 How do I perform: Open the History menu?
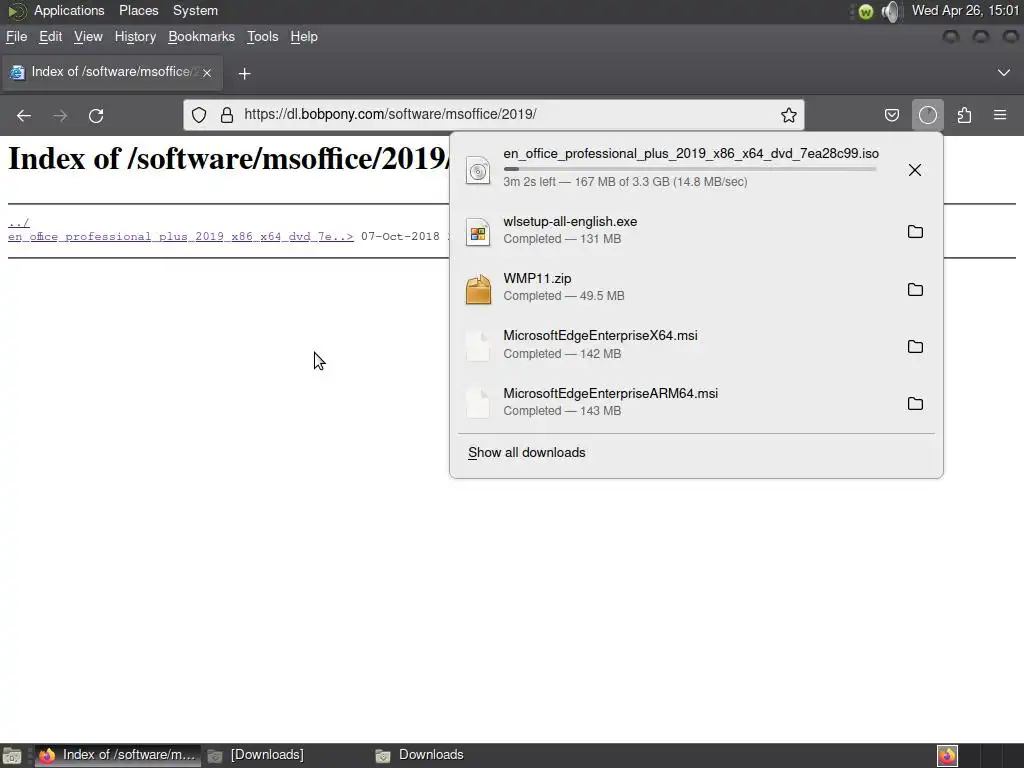[135, 37]
